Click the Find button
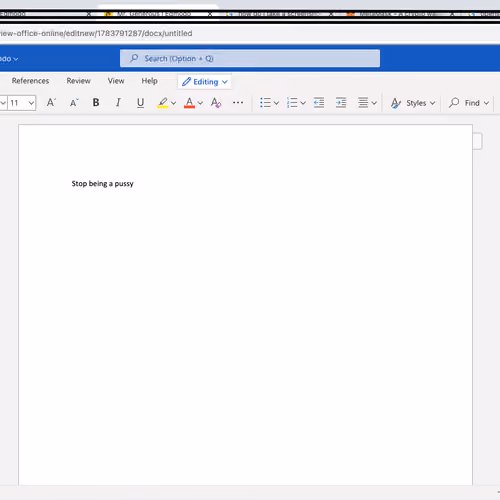Screen dimensions: 500x500 (469, 103)
